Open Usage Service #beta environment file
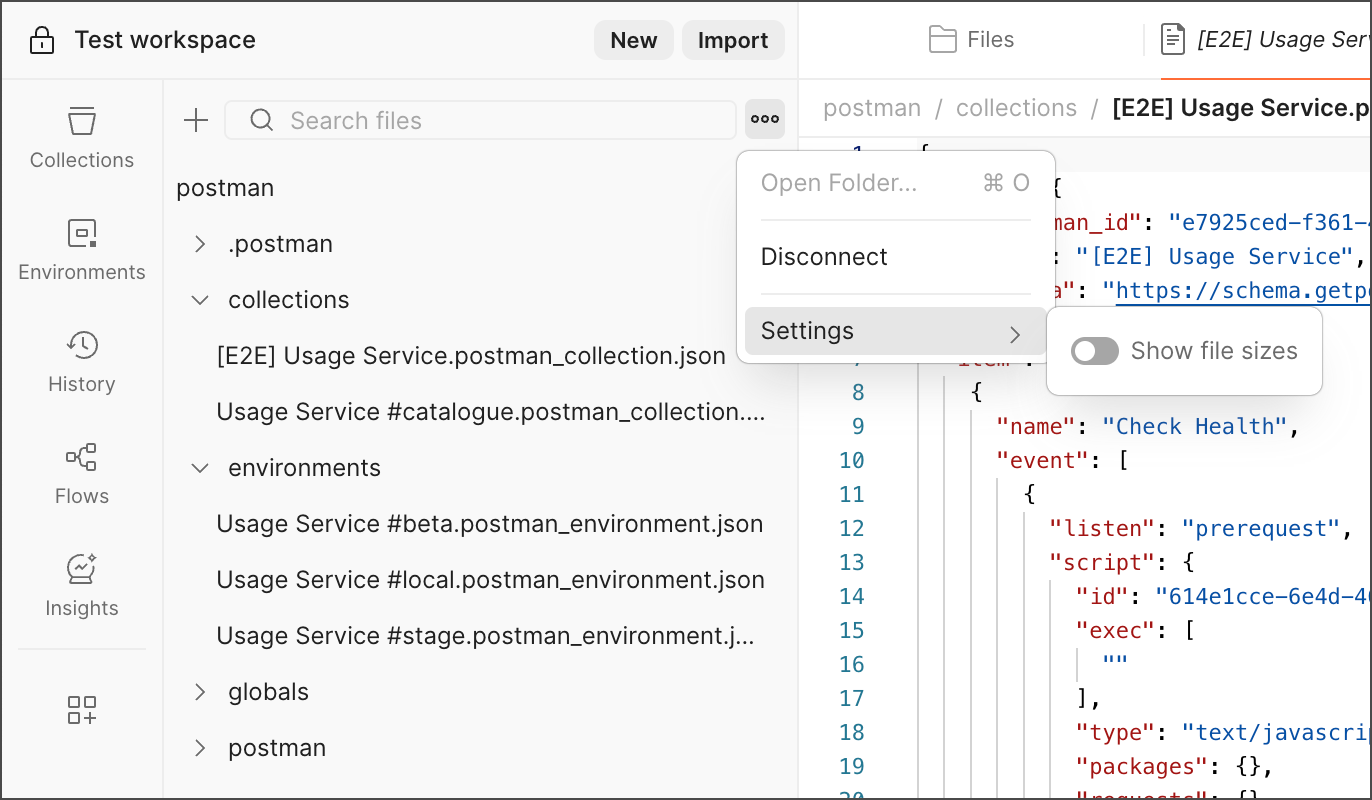 point(490,524)
